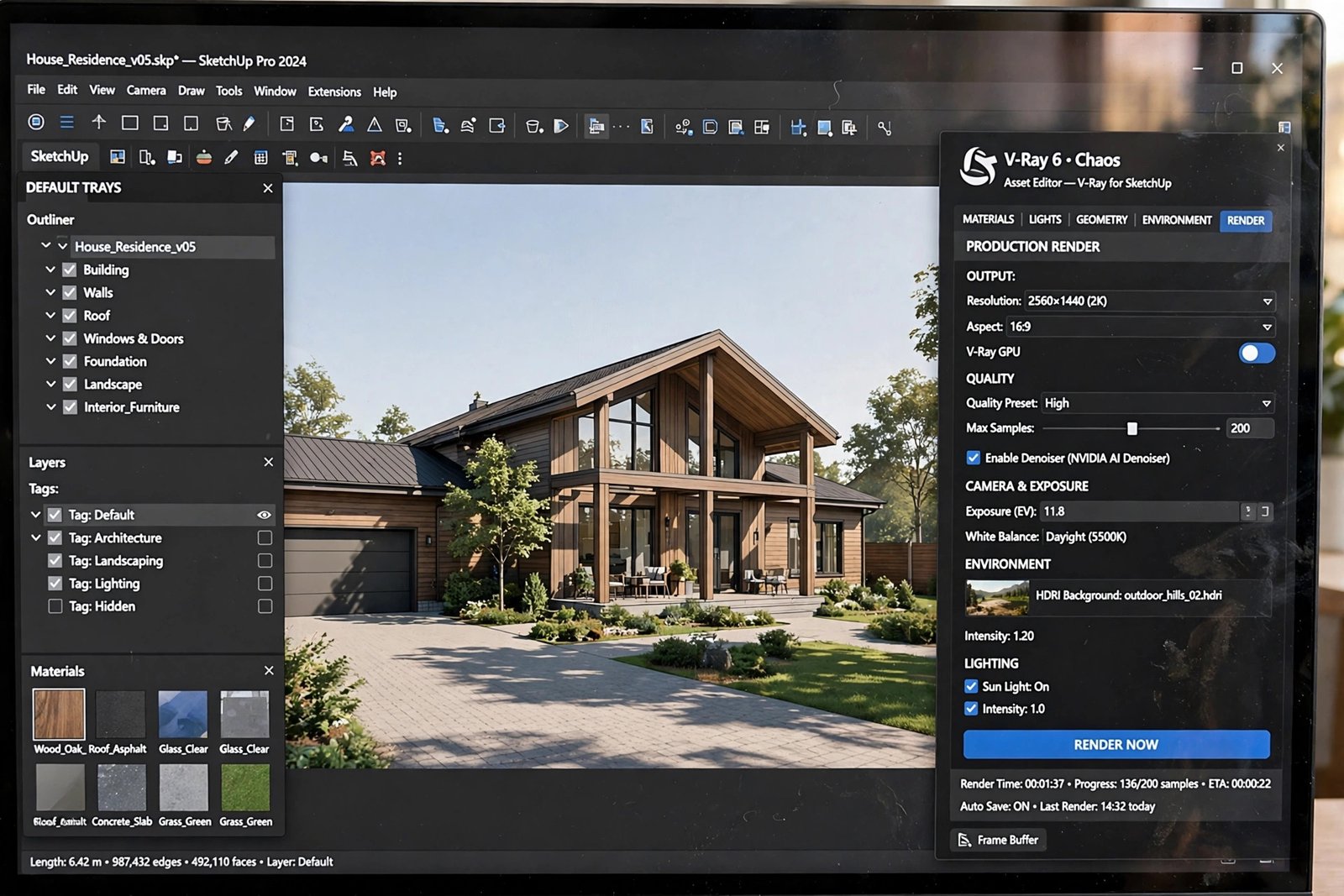The image size is (1344, 896).
Task: Close the V-Ray Asset Editor panel
Action: click(x=1280, y=148)
